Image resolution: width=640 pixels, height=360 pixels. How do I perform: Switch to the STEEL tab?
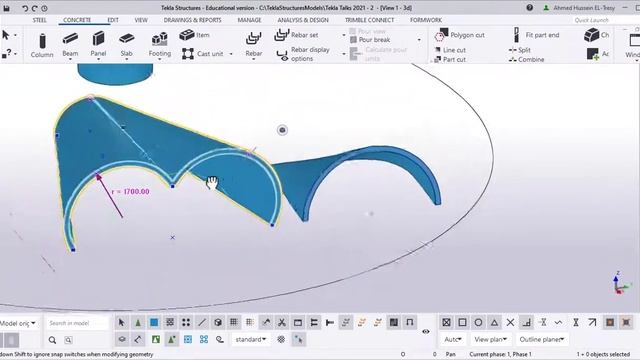click(x=40, y=20)
